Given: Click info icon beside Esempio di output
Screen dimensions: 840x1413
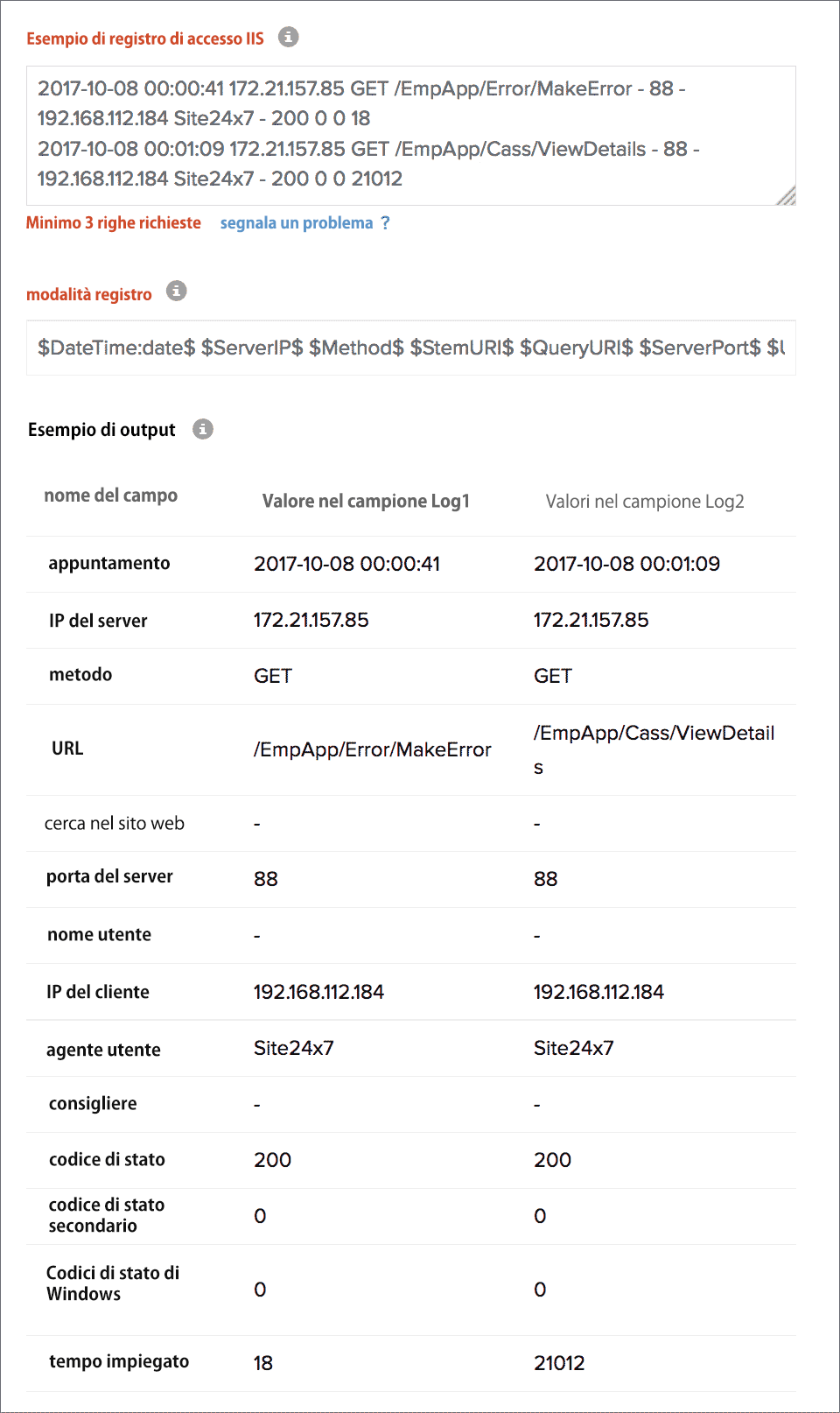Looking at the screenshot, I should pos(203,429).
